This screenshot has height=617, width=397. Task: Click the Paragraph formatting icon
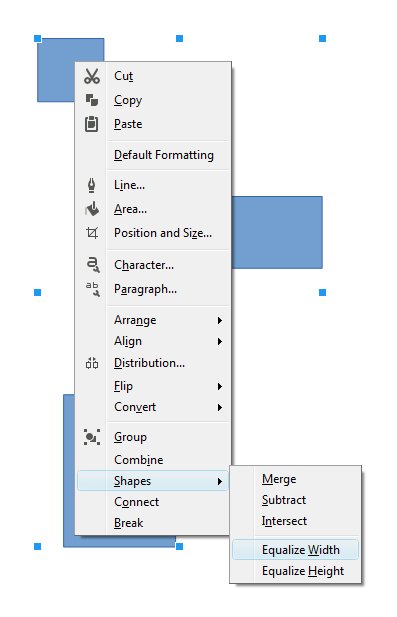(x=93, y=289)
